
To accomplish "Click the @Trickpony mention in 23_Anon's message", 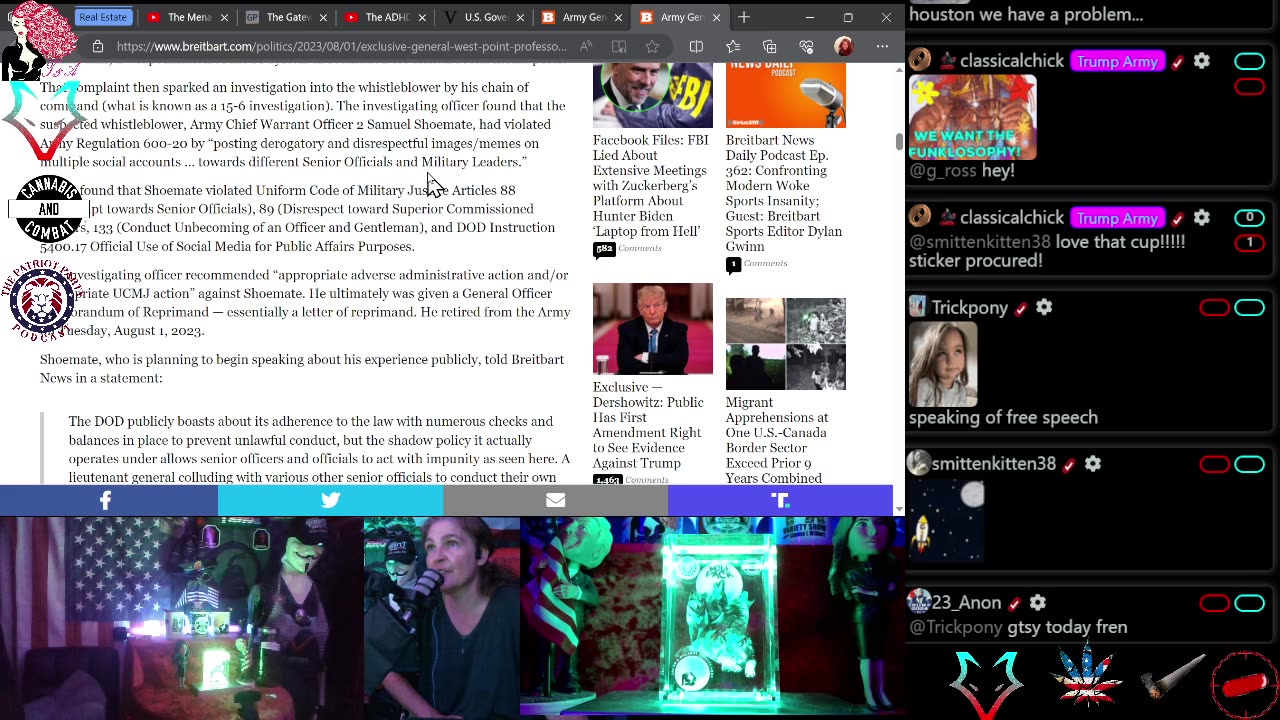I will pyautogui.click(x=955, y=627).
